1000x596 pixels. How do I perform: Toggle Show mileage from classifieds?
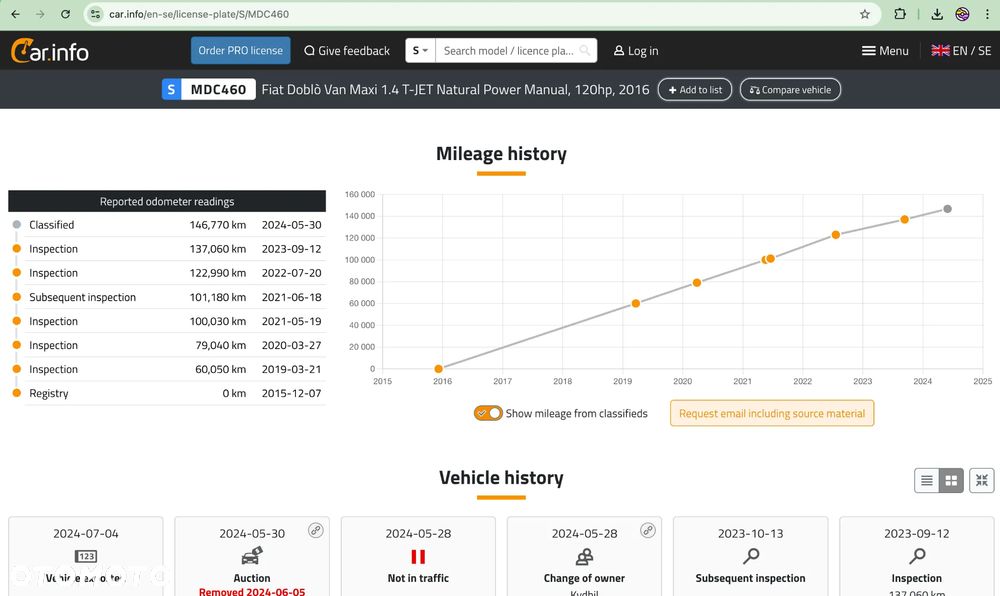point(488,413)
